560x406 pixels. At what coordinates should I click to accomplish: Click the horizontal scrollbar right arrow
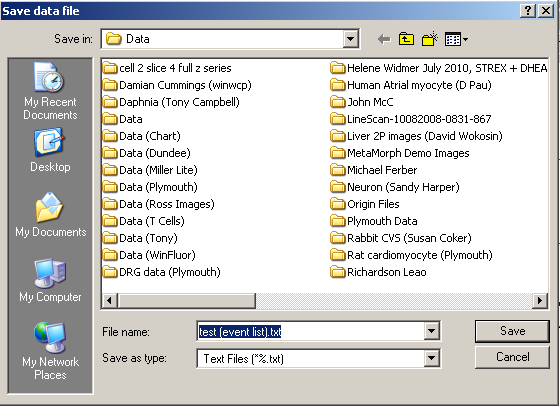click(540, 300)
